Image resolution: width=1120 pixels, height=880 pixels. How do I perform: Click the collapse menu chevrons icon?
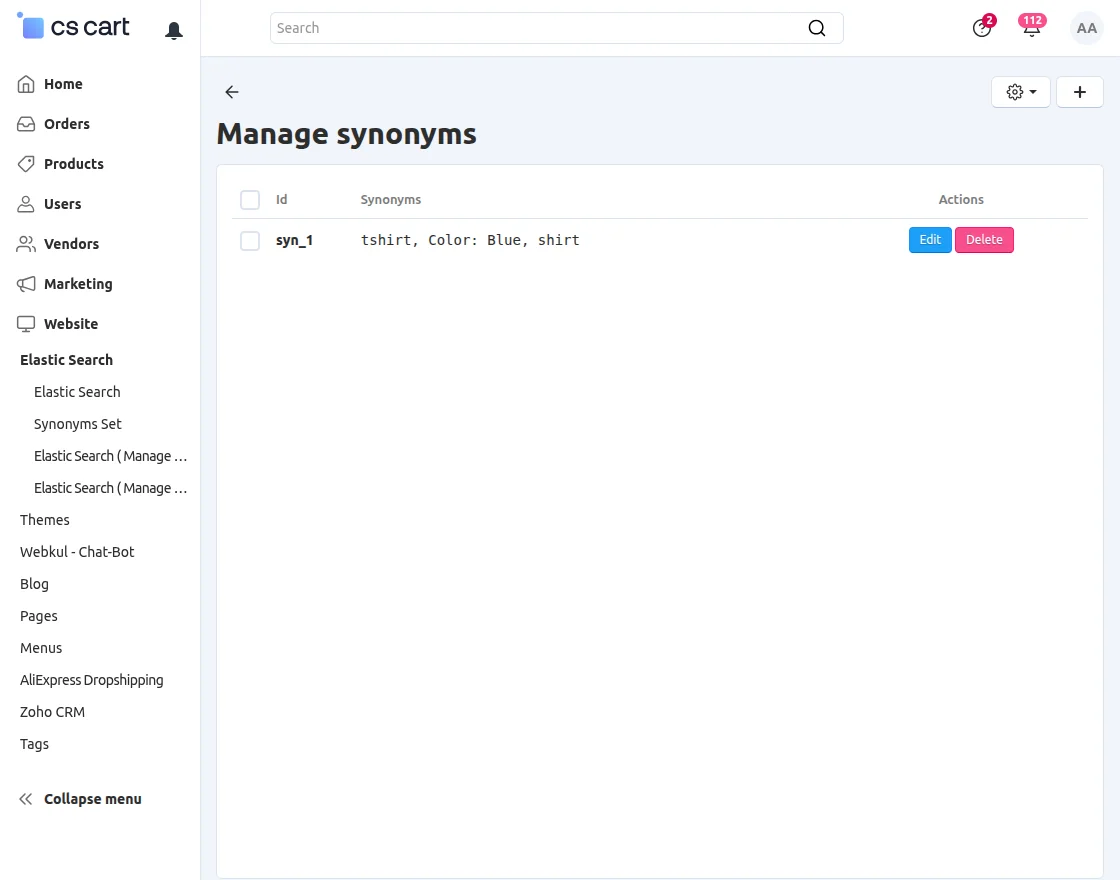[x=26, y=799]
